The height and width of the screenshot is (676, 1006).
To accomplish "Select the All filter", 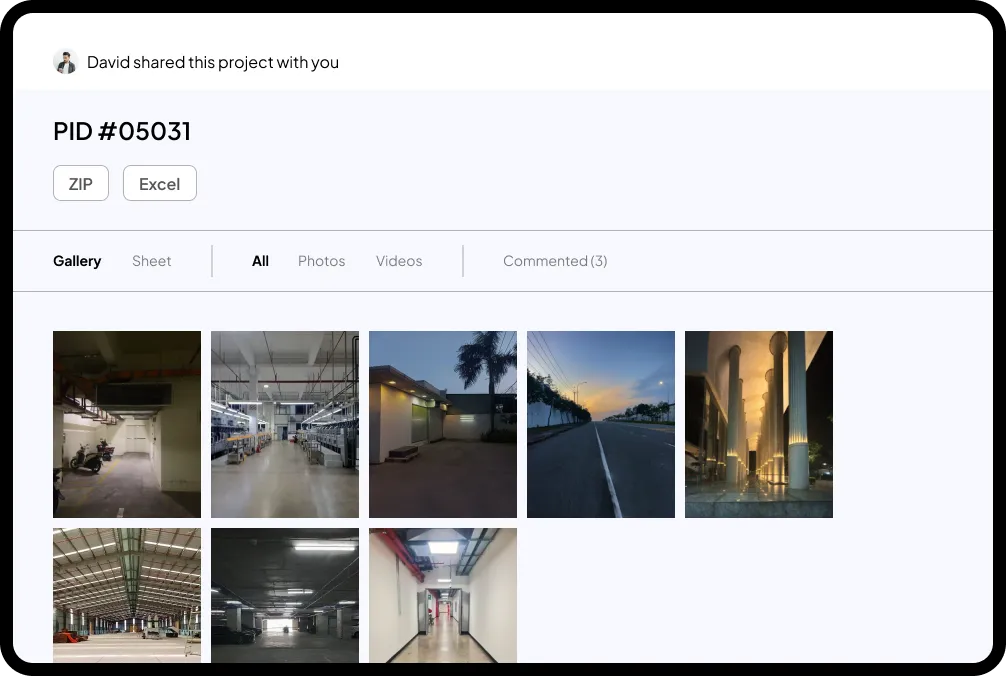I will click(x=260, y=261).
